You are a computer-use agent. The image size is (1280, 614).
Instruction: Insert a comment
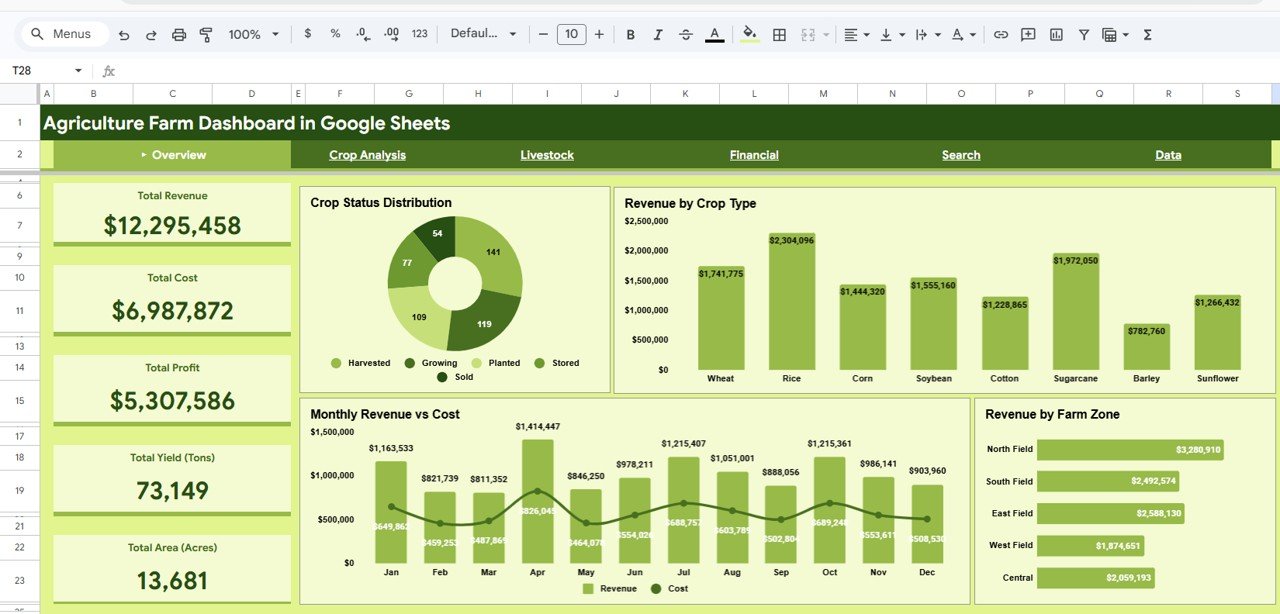(1027, 33)
